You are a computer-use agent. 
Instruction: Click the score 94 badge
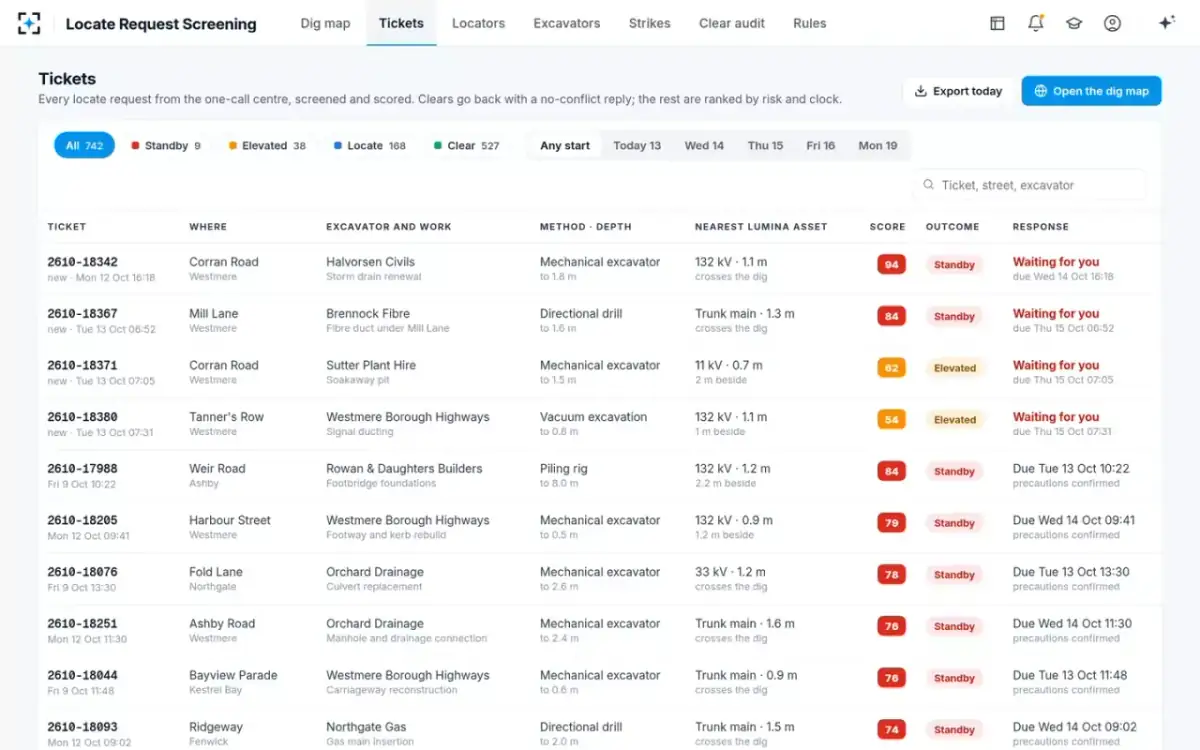pyautogui.click(x=891, y=265)
